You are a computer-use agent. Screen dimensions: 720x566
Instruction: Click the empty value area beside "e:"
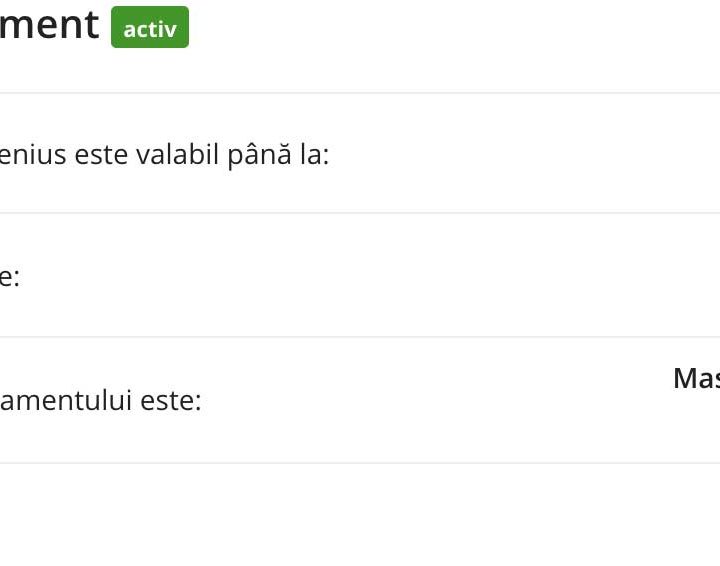tap(400, 277)
